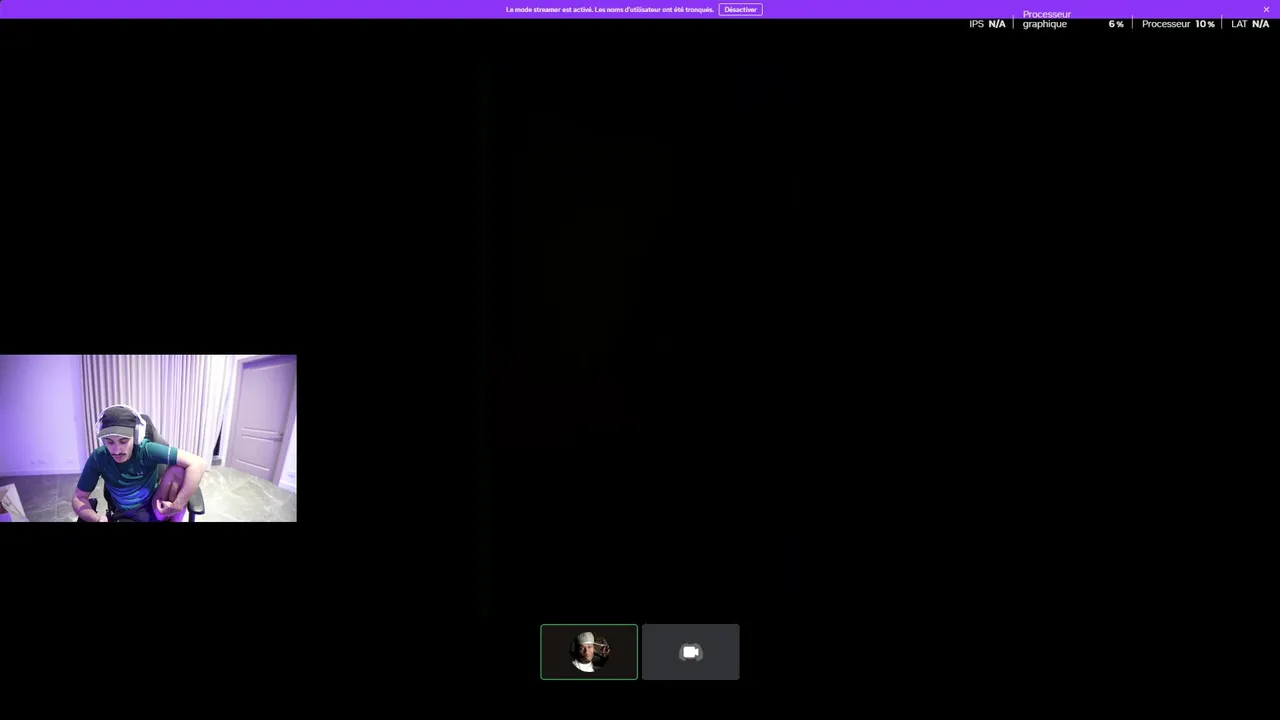The image size is (1280, 720).
Task: Click the 'Le mode streamer est activé' message
Action: 610,9
